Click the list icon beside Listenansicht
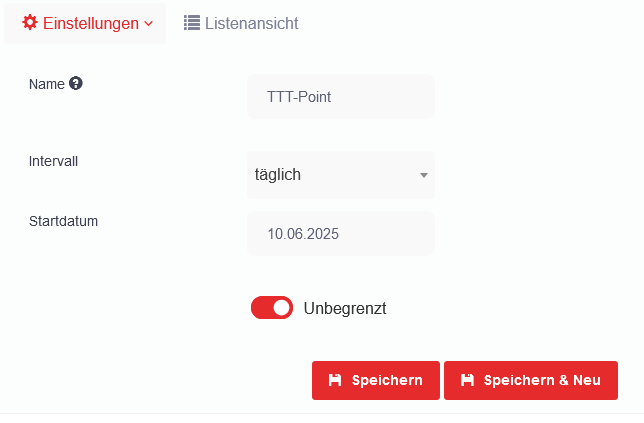 (192, 23)
